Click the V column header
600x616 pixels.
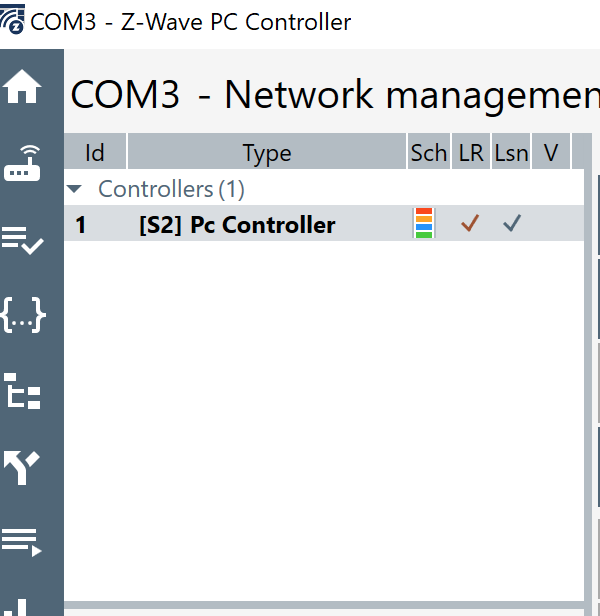click(x=550, y=153)
